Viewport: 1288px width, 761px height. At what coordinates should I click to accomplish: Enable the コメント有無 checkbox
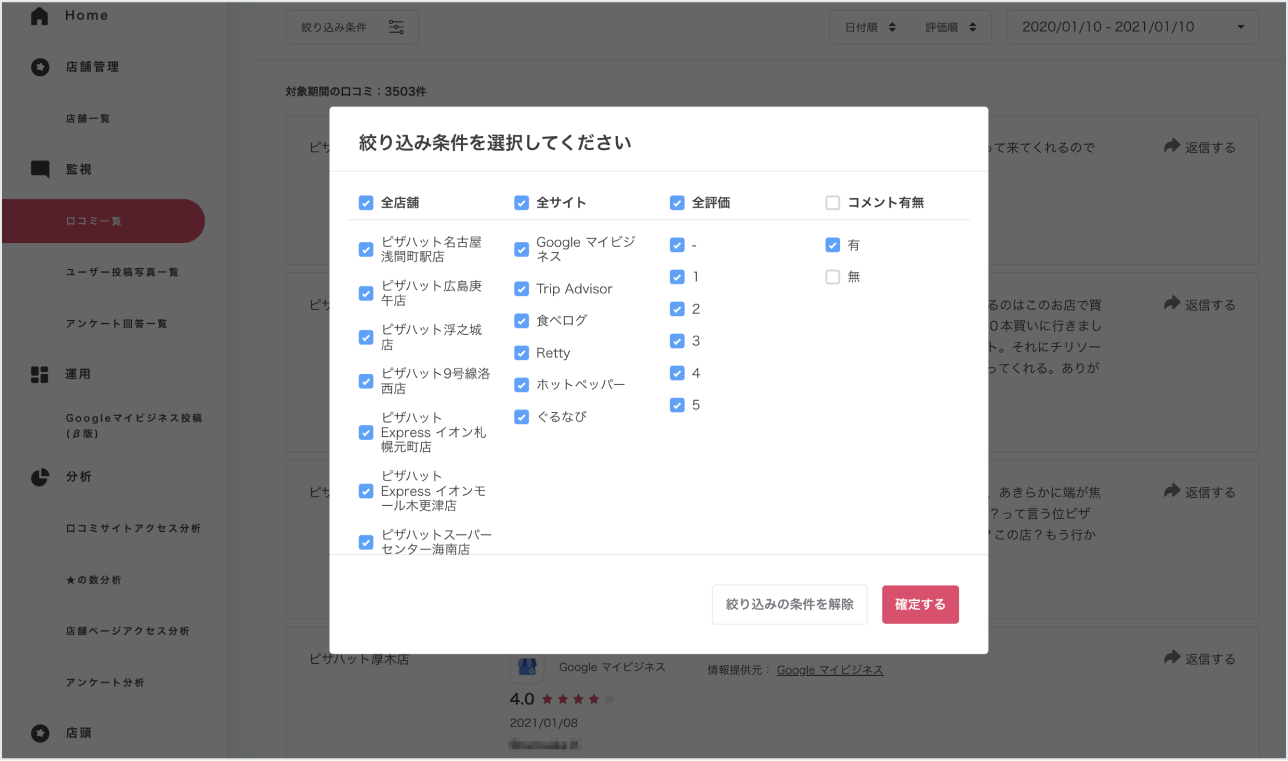pyautogui.click(x=832, y=202)
